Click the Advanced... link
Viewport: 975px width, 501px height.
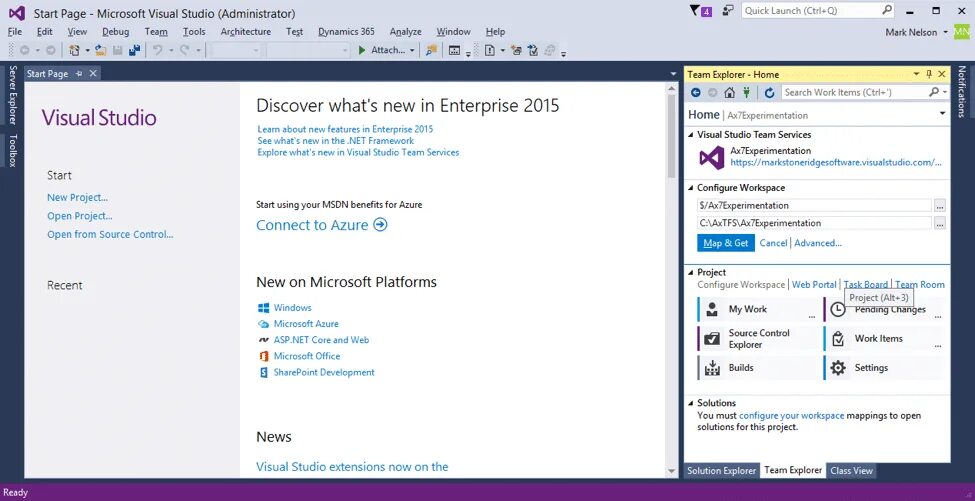818,243
